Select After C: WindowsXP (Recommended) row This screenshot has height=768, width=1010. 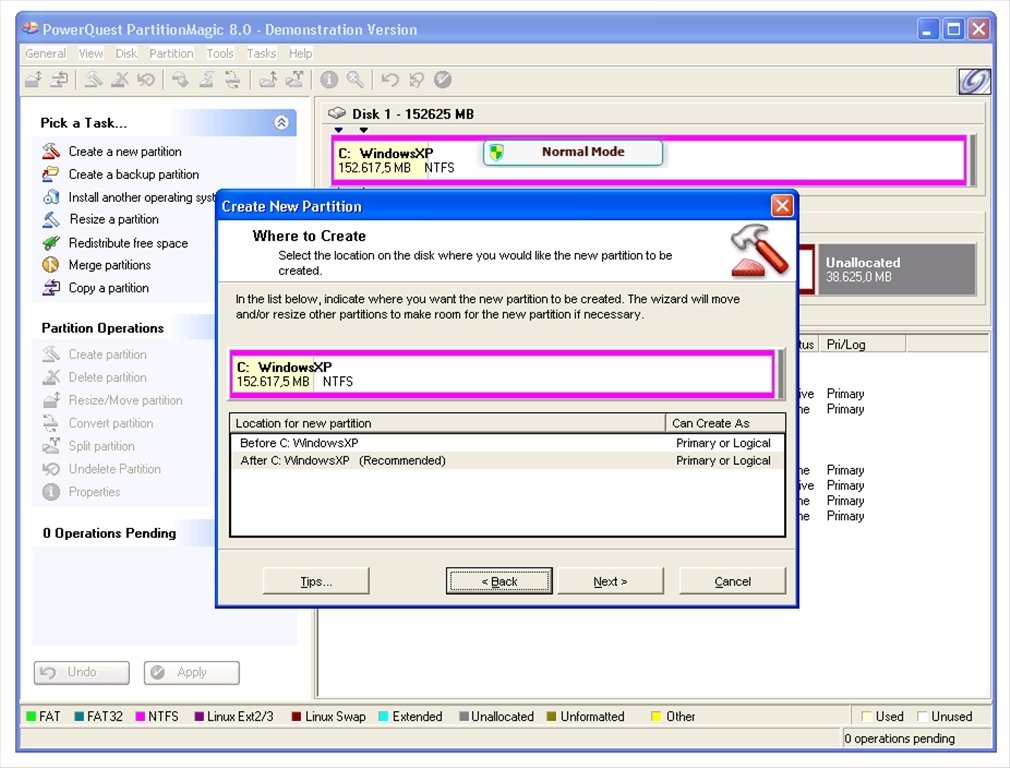[508, 461]
